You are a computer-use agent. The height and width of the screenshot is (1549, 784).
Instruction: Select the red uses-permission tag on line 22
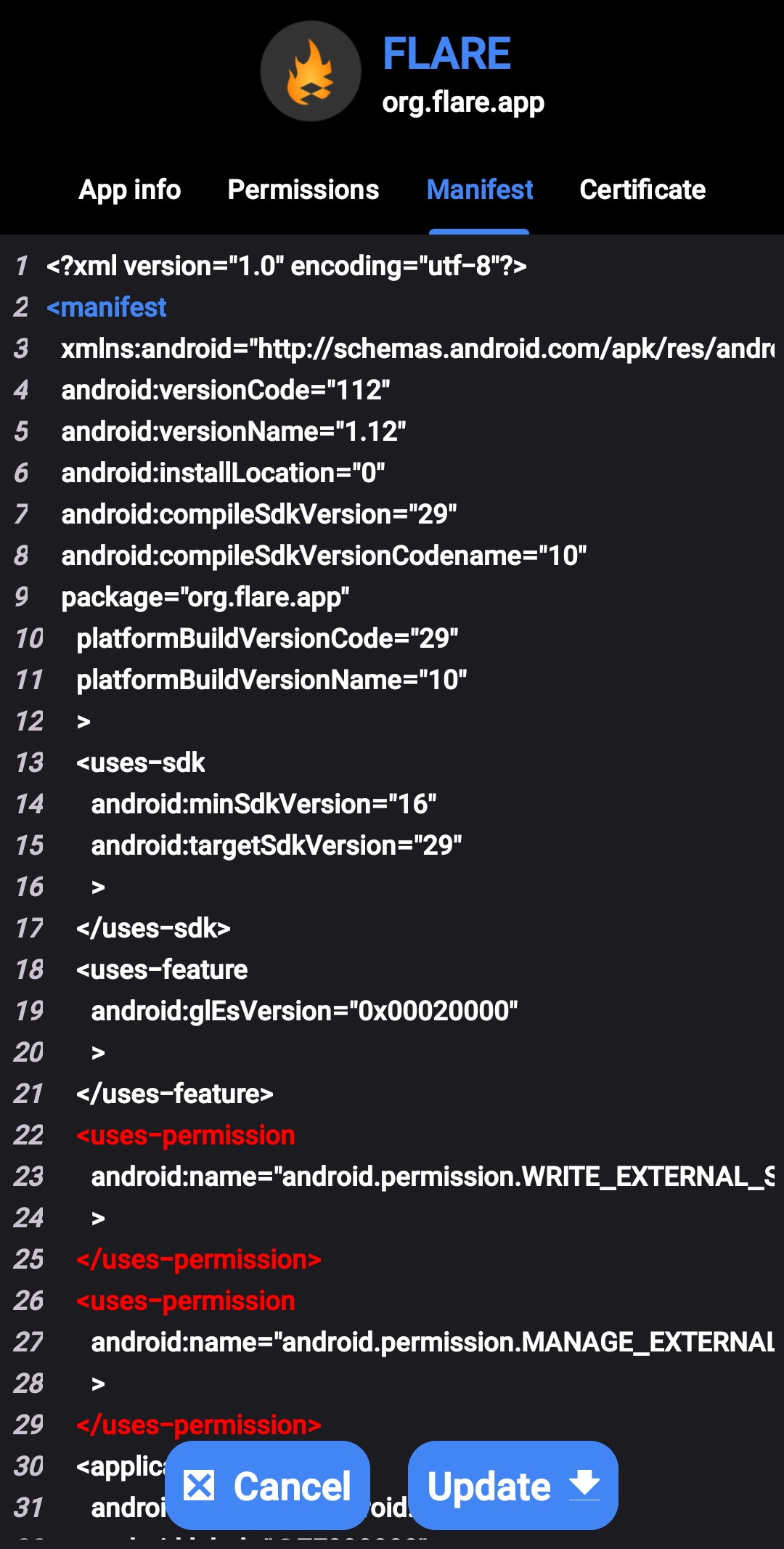coord(185,1135)
